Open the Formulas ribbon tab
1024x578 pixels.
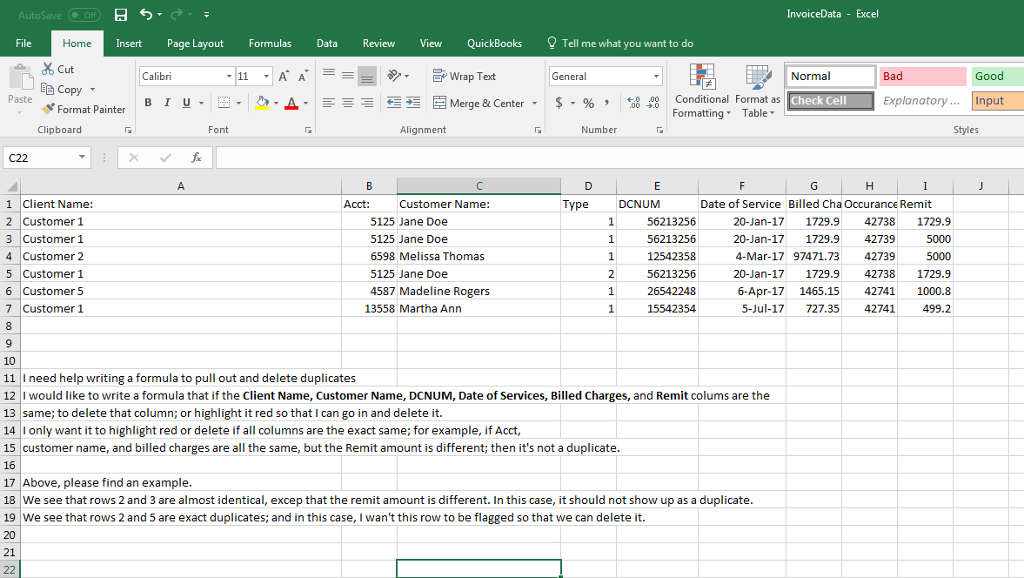click(269, 44)
